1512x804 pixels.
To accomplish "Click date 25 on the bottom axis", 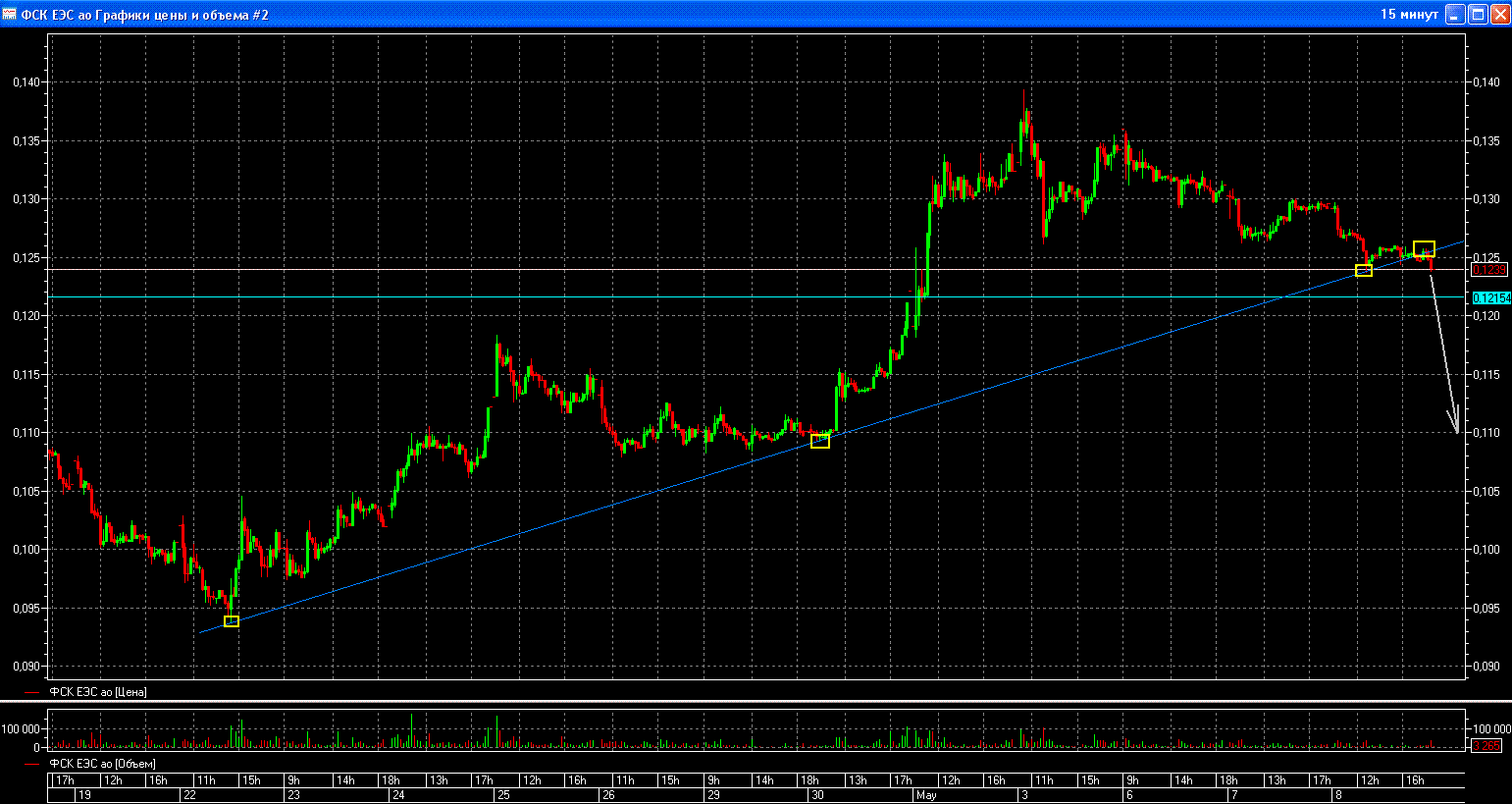I will click(x=503, y=794).
